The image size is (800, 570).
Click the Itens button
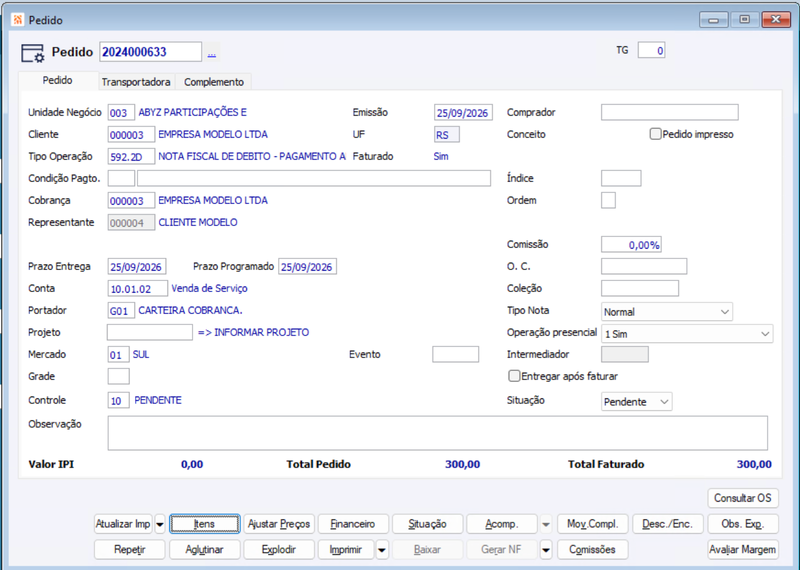[x=205, y=524]
